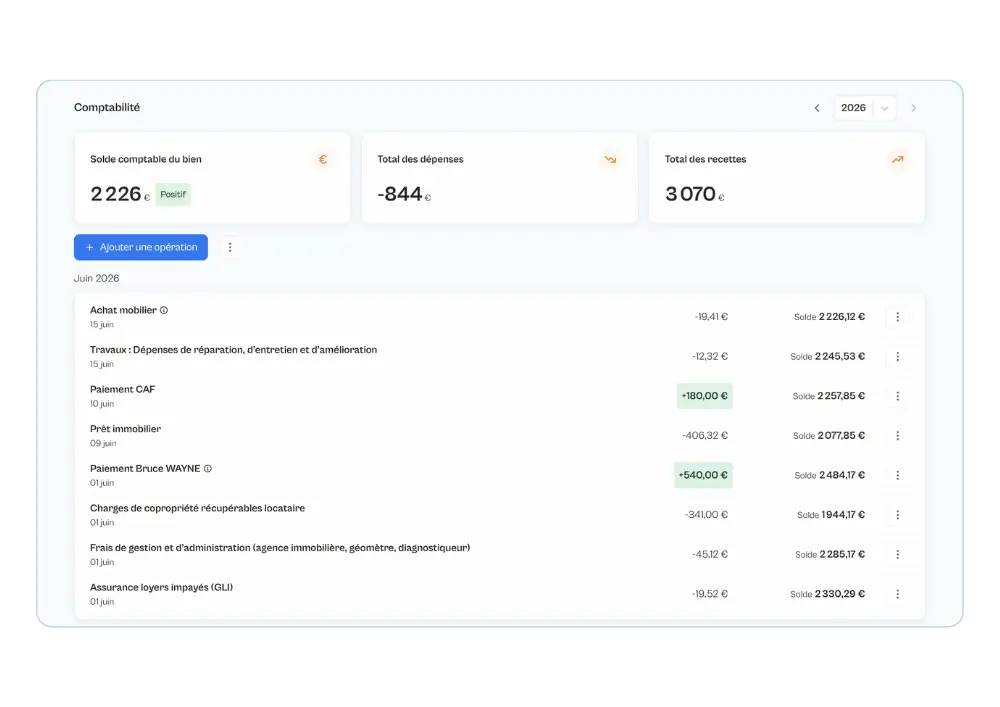The width and height of the screenshot is (1000, 707).
Task: Click the -12,32 € amount
Action: pyautogui.click(x=710, y=356)
